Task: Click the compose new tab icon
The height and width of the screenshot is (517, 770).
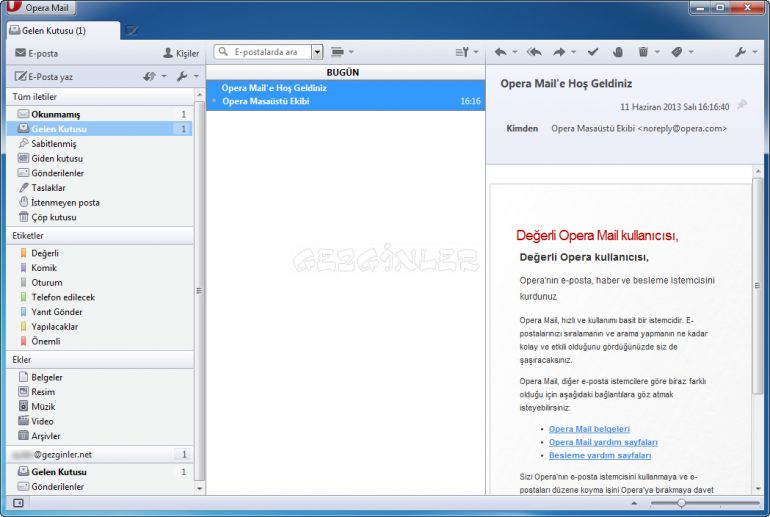Action: [x=131, y=30]
